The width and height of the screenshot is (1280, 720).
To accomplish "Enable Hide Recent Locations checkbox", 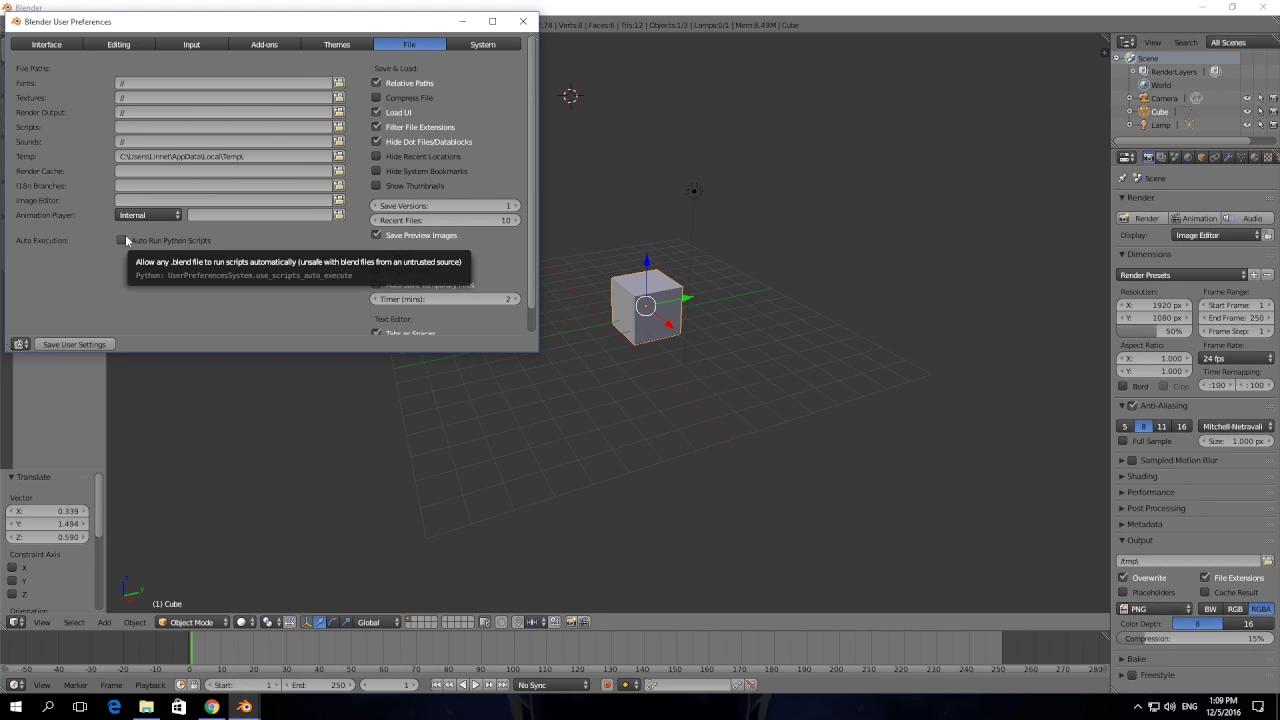I will [377, 156].
